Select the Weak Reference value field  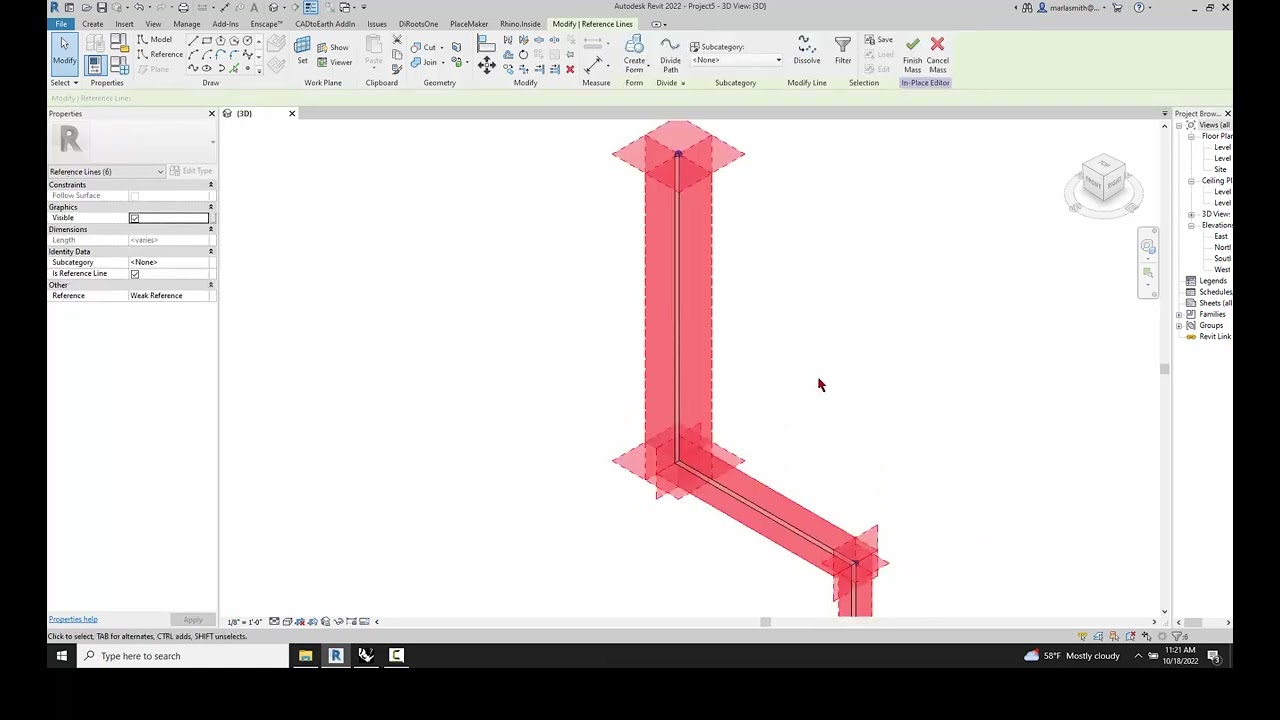click(171, 296)
